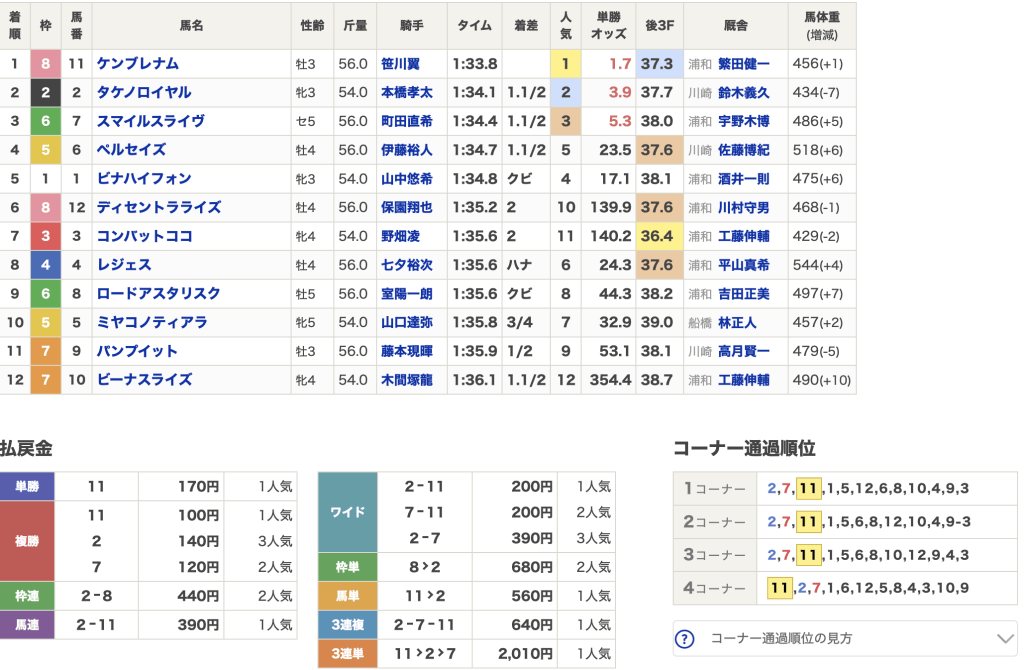This screenshot has width=1024, height=670.
Task: Open jockey 笹川翼 profile
Action: pyautogui.click(x=400, y=64)
